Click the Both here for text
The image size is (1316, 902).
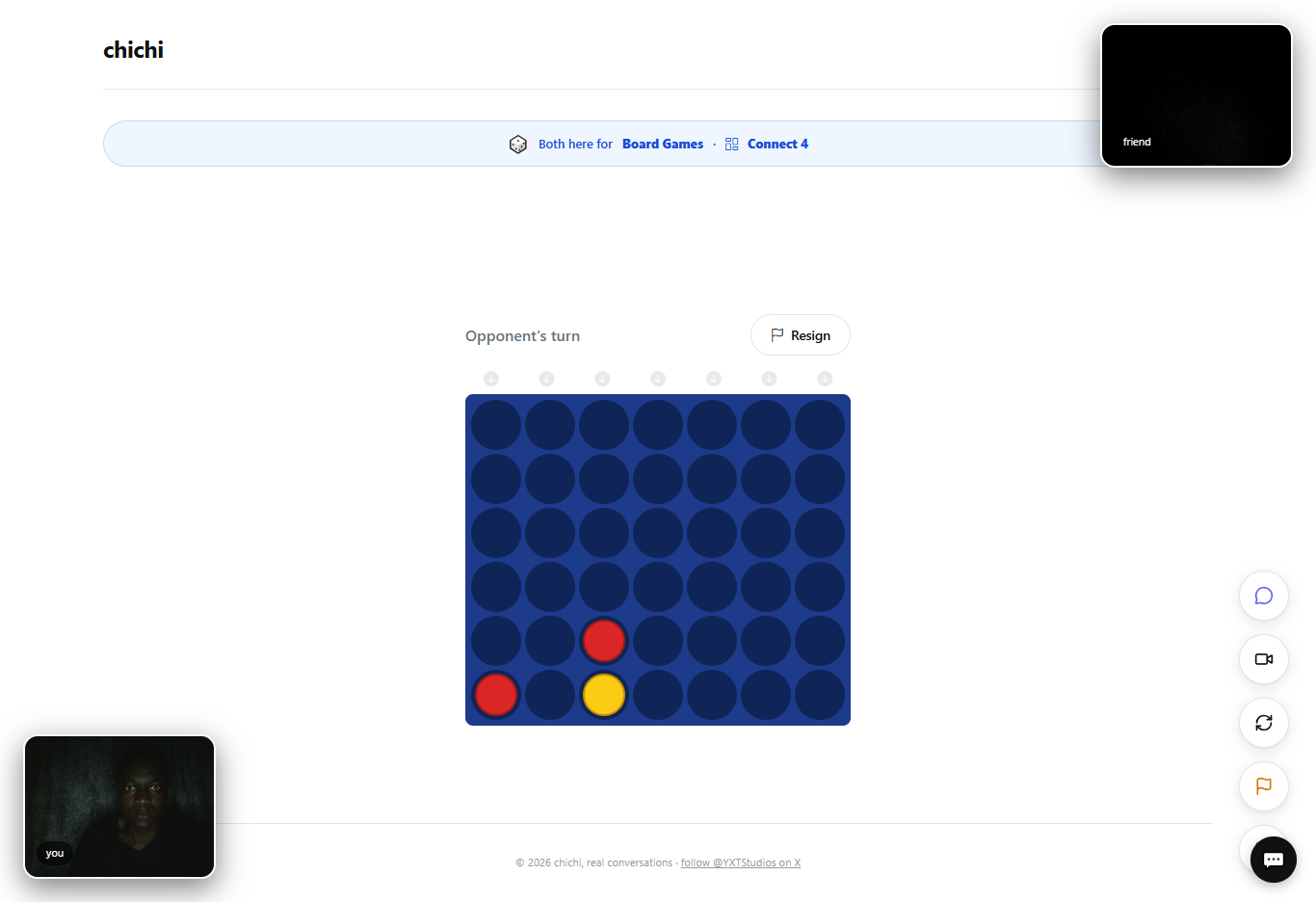tap(575, 144)
